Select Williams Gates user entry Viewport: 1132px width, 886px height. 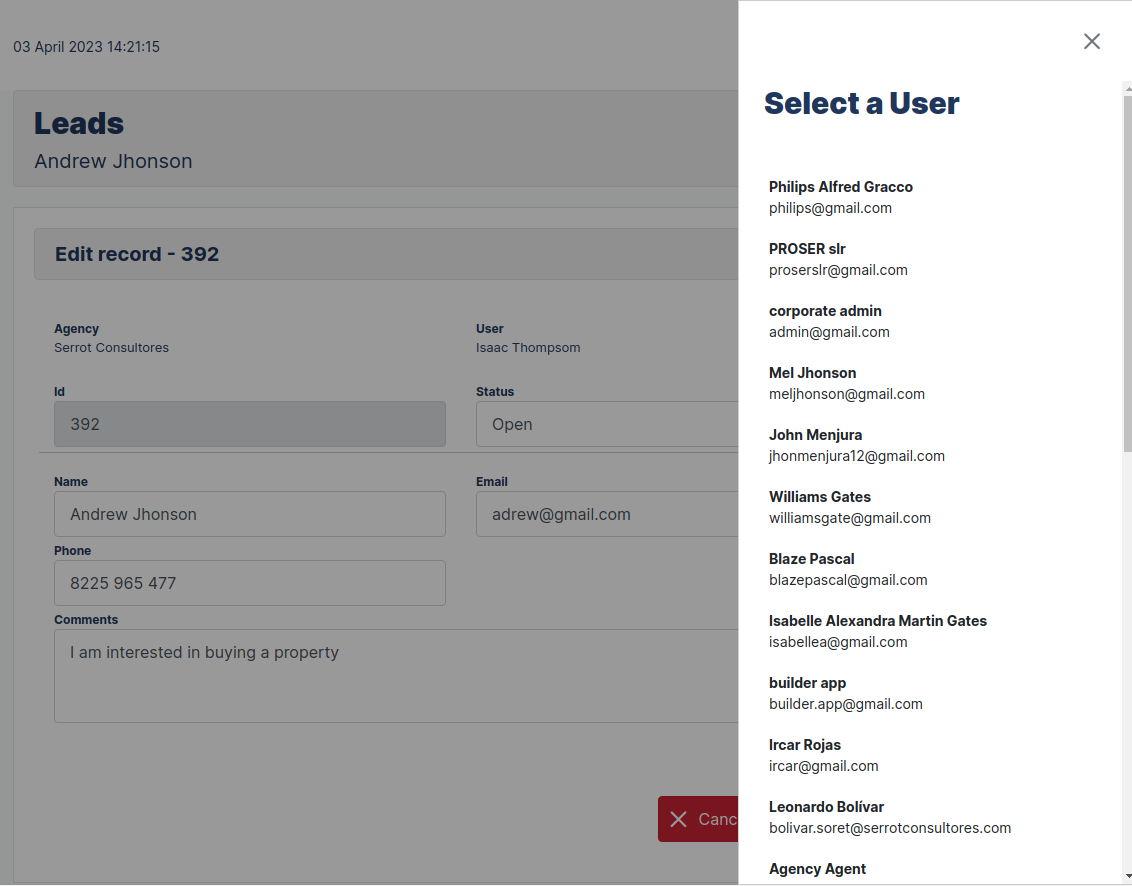tap(849, 507)
